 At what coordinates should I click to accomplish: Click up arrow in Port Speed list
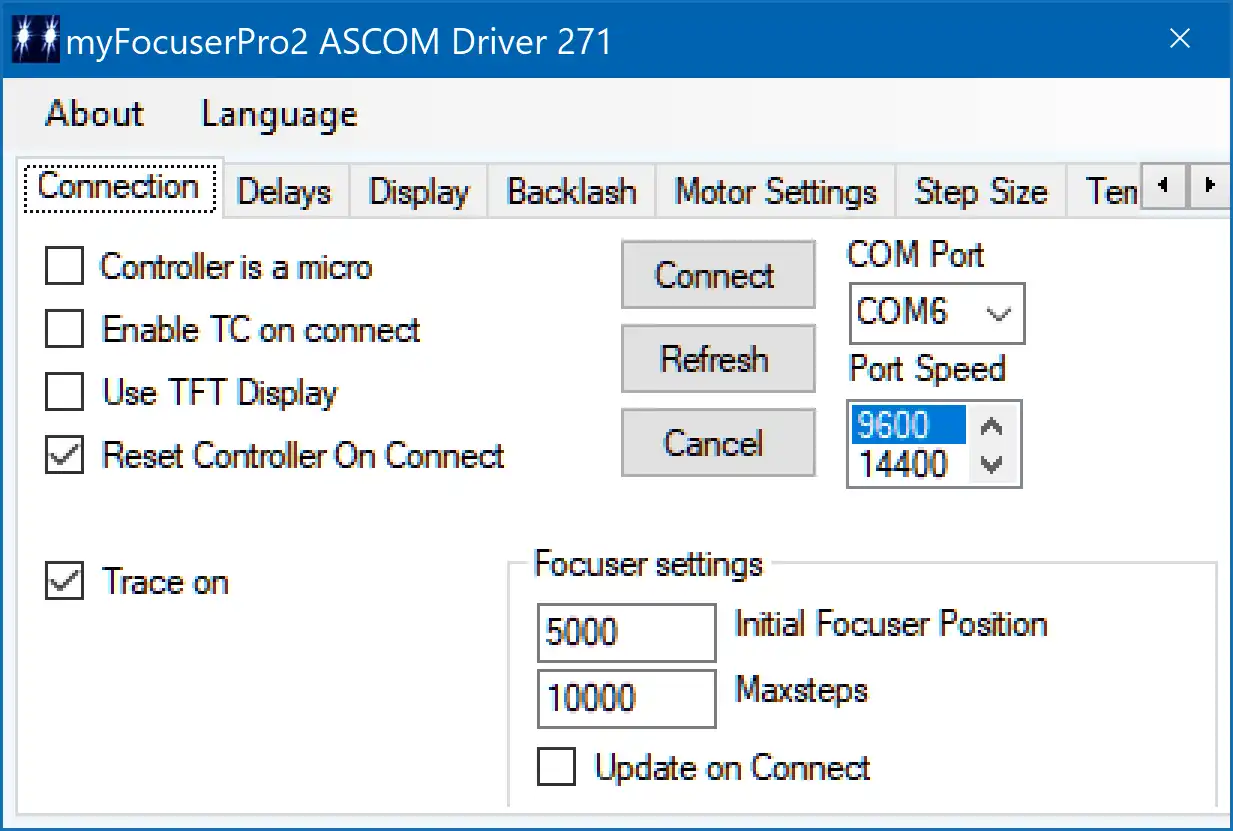(x=991, y=427)
